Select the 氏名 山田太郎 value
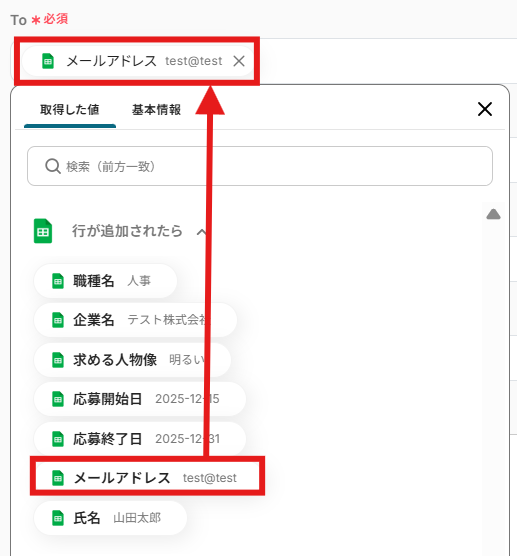 [x=110, y=518]
